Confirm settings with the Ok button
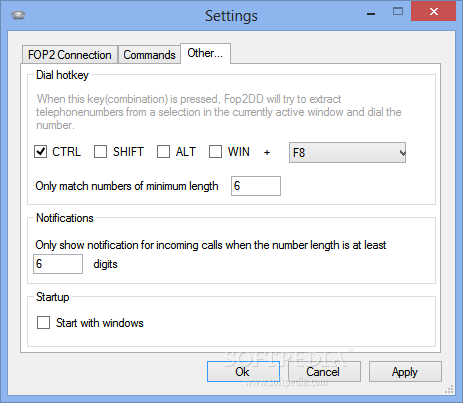The height and width of the screenshot is (403, 463). click(x=243, y=372)
